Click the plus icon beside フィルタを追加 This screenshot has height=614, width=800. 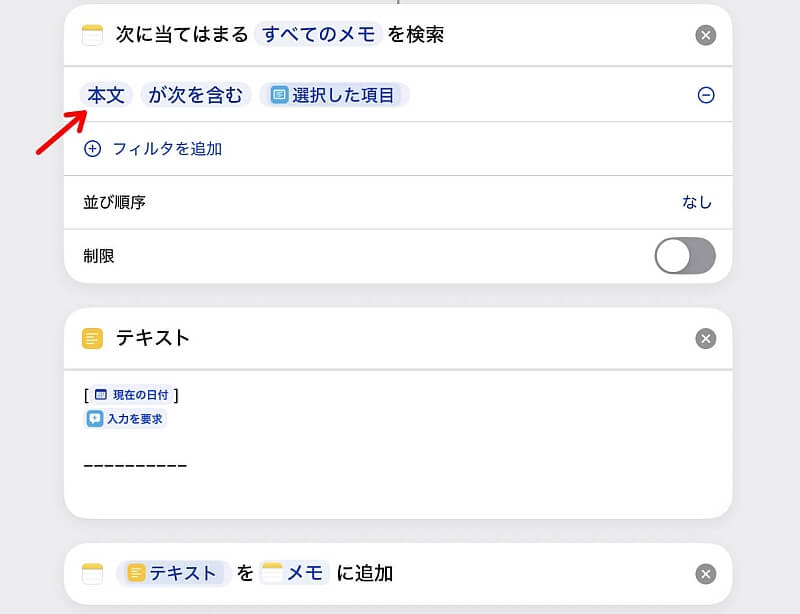[92, 149]
